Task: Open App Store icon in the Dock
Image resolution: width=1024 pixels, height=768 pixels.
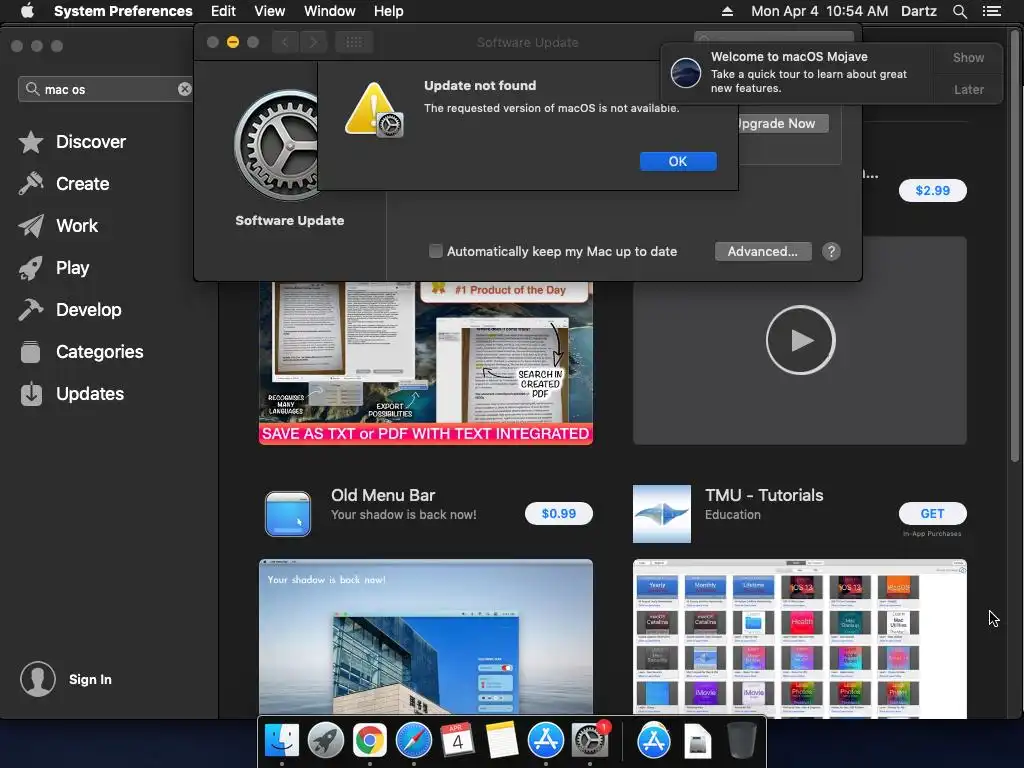Action: [x=545, y=741]
